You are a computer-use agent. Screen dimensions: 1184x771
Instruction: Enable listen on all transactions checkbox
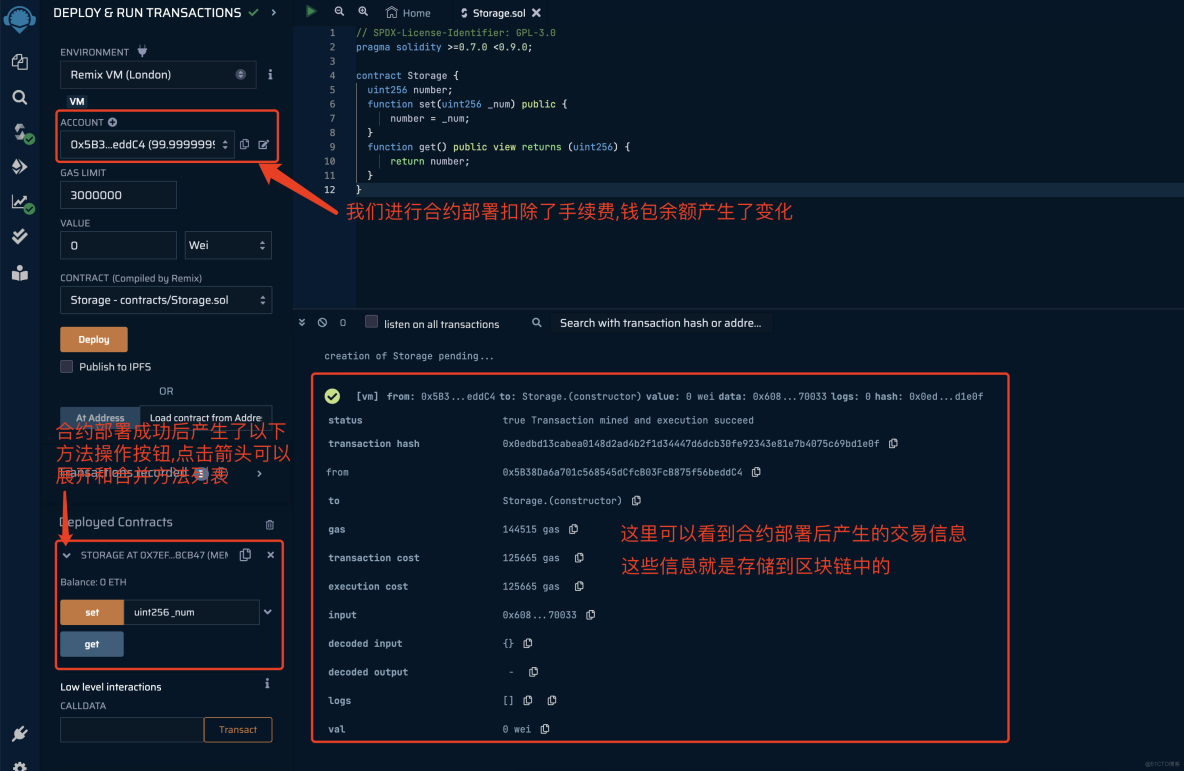[x=372, y=322]
